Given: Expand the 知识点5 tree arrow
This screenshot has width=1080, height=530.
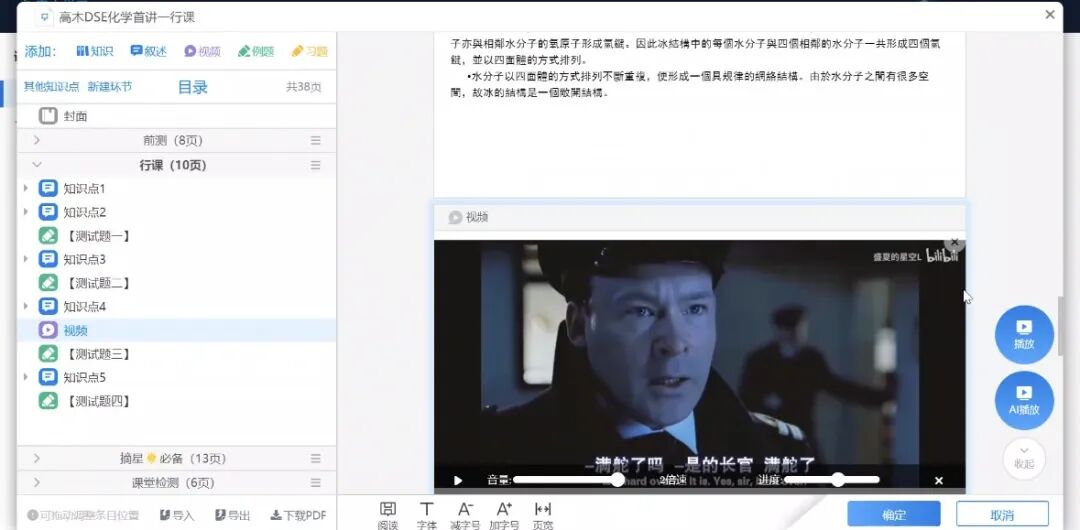Looking at the screenshot, I should tap(26, 377).
